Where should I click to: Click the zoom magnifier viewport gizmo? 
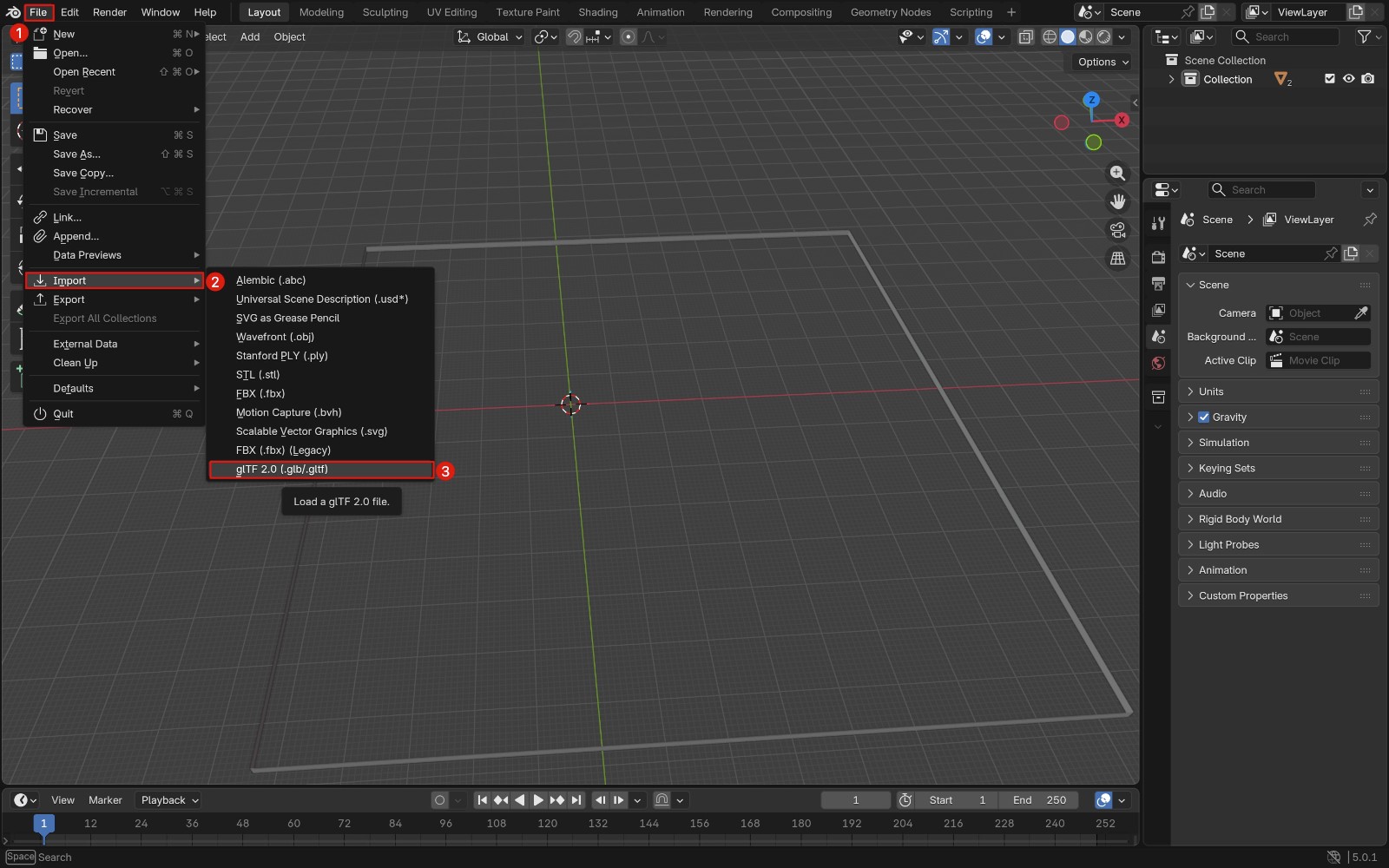tap(1117, 174)
